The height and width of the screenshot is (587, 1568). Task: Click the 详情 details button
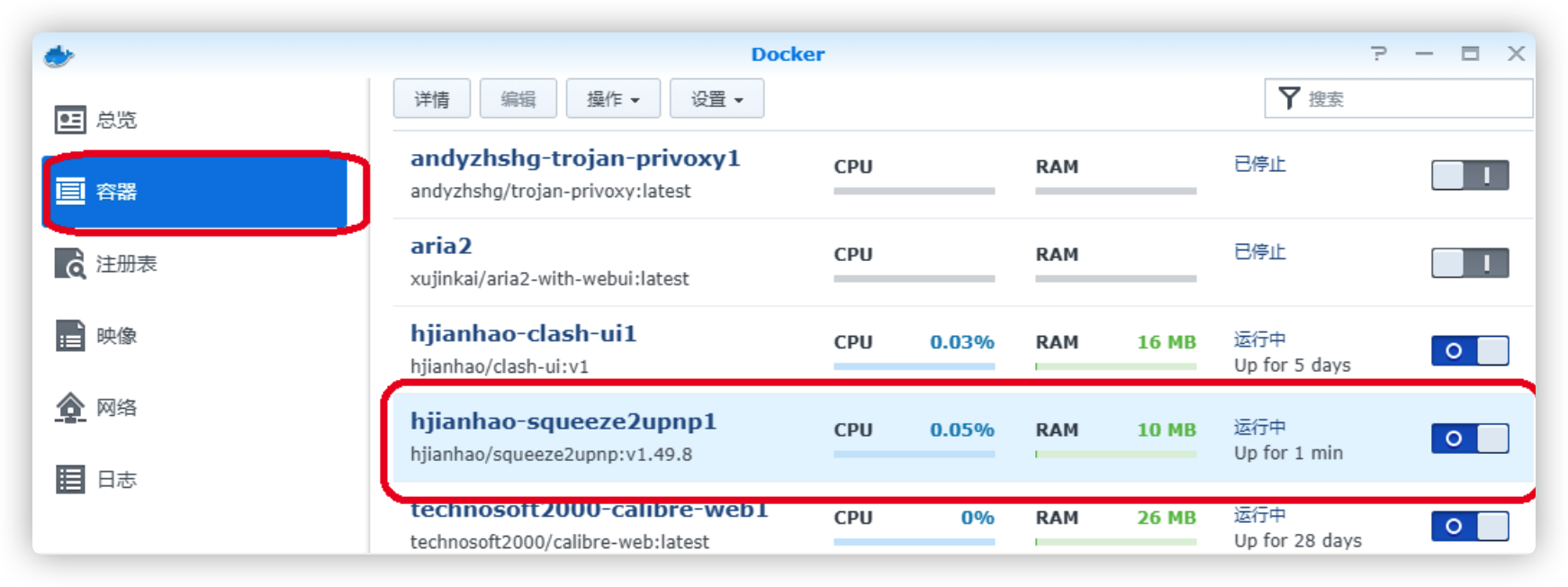point(432,98)
